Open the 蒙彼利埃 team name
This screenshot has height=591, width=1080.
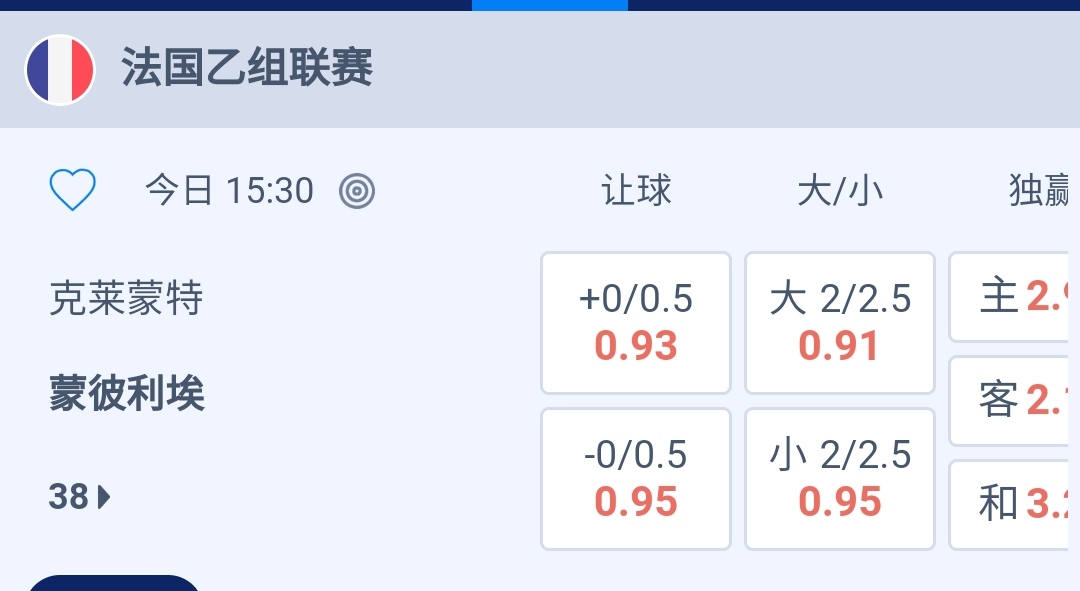tap(127, 394)
